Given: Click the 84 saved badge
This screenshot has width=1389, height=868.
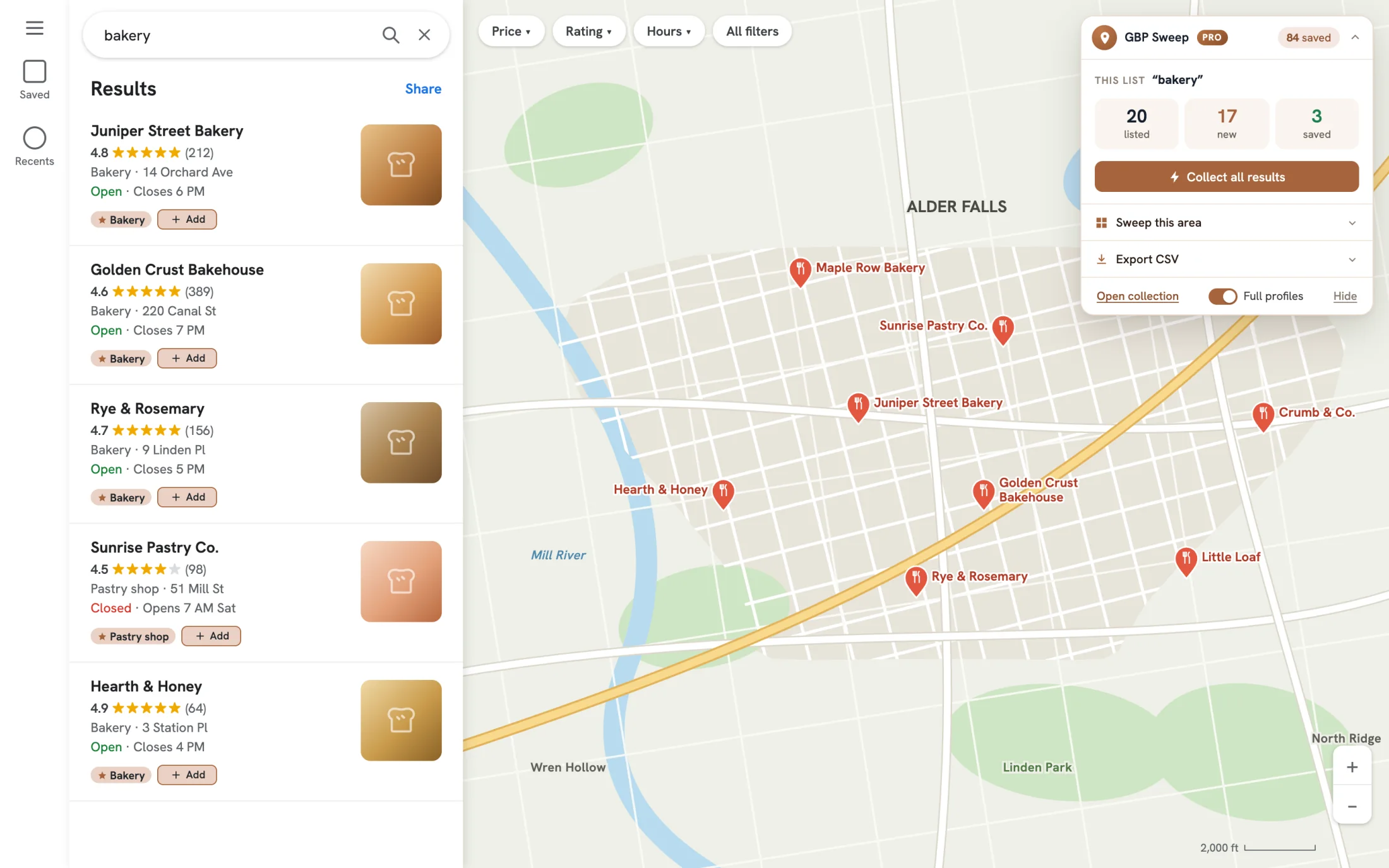Looking at the screenshot, I should click(x=1308, y=37).
